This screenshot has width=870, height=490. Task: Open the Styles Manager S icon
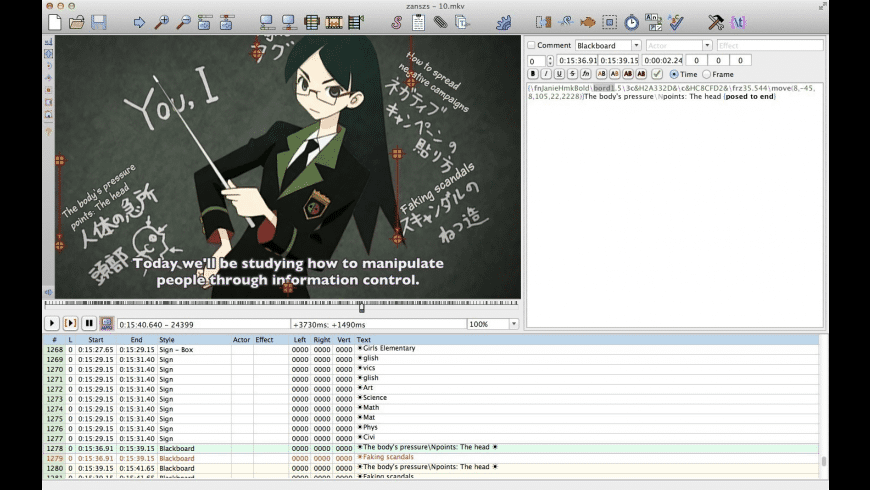396,22
